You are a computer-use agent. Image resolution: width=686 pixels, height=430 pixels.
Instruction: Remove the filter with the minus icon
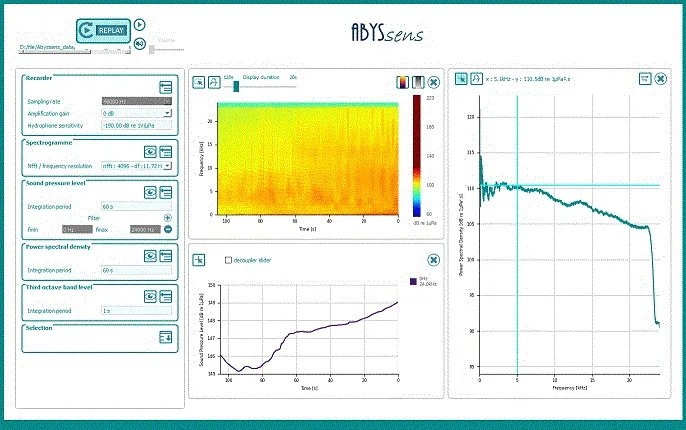(168, 229)
